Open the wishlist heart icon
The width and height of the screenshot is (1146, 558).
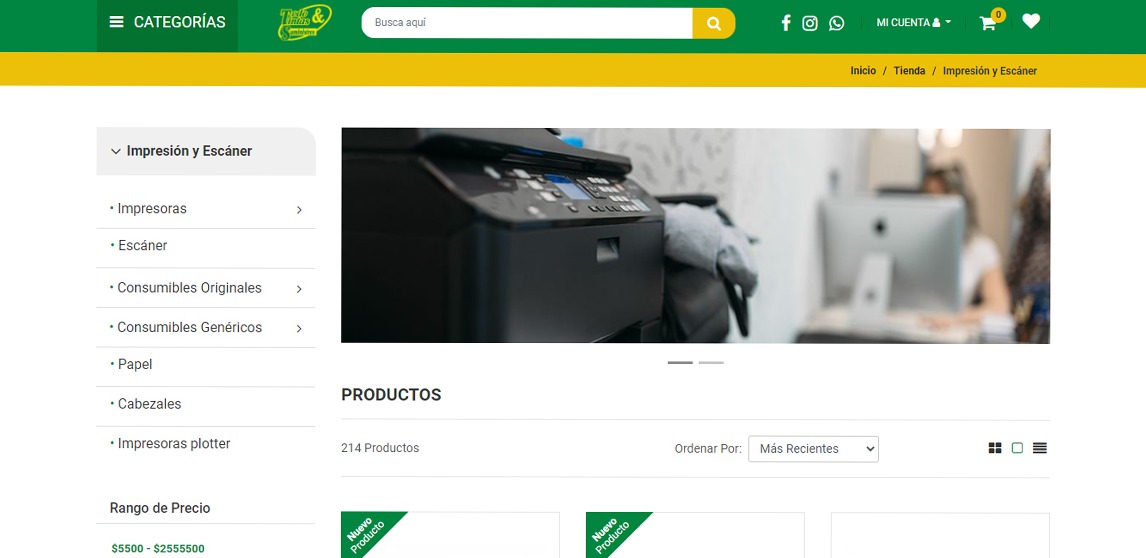pyautogui.click(x=1031, y=21)
